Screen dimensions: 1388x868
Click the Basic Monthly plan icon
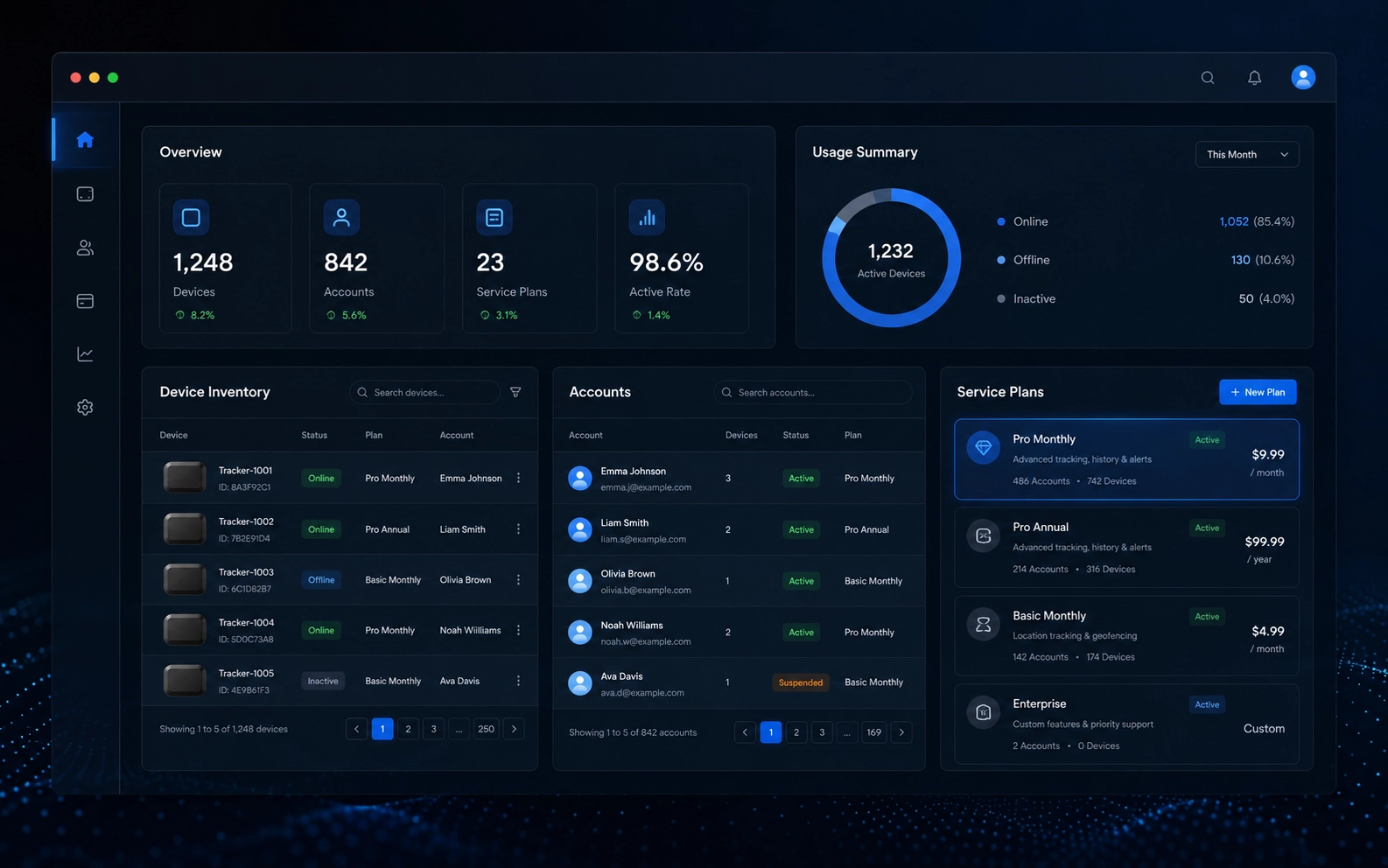[983, 624]
